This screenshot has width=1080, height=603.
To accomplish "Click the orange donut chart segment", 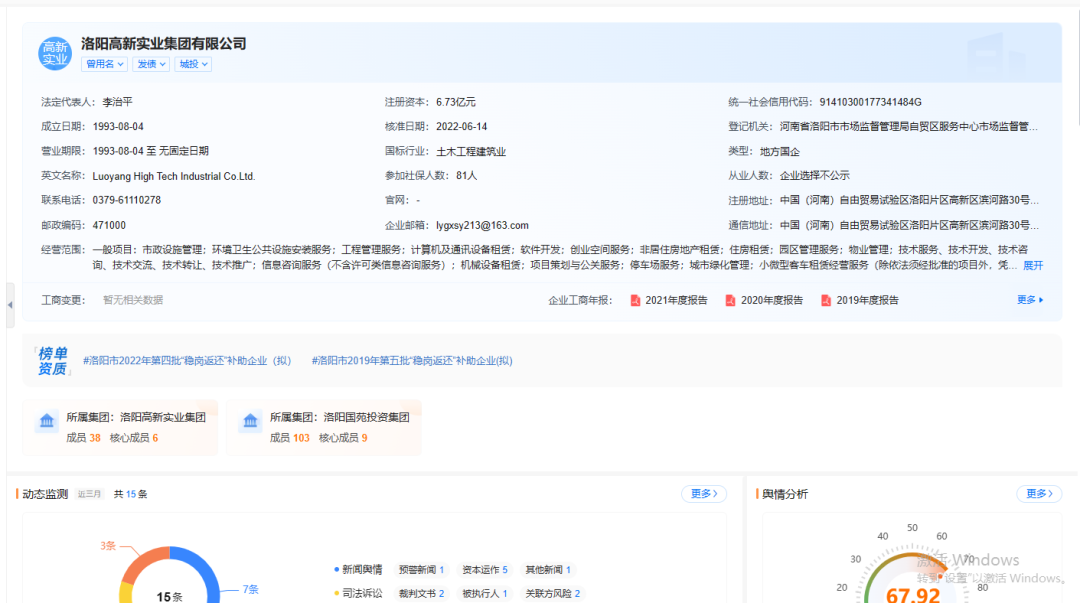I will pyautogui.click(x=145, y=564).
